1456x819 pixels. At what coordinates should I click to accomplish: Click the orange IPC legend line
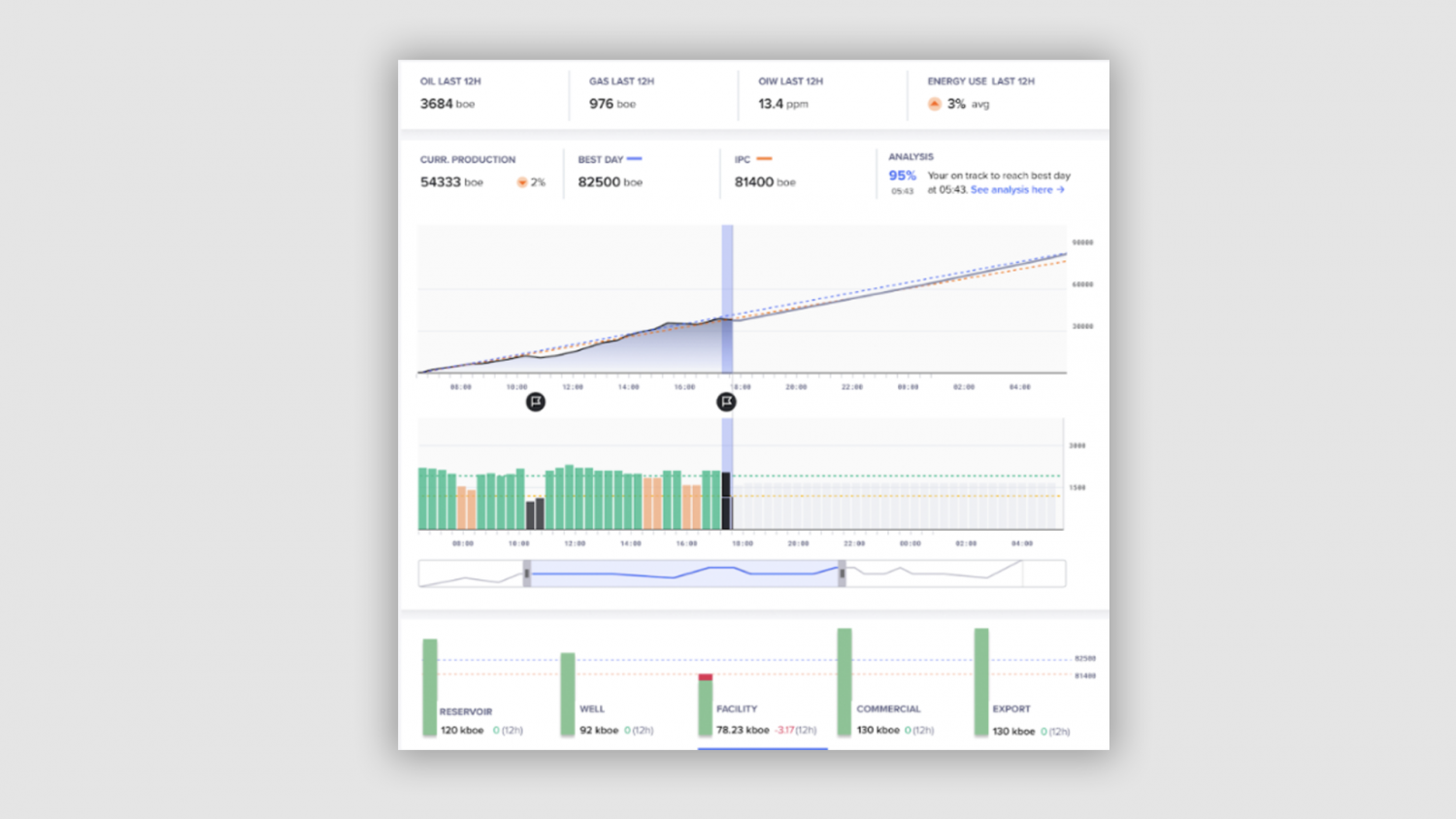click(764, 159)
